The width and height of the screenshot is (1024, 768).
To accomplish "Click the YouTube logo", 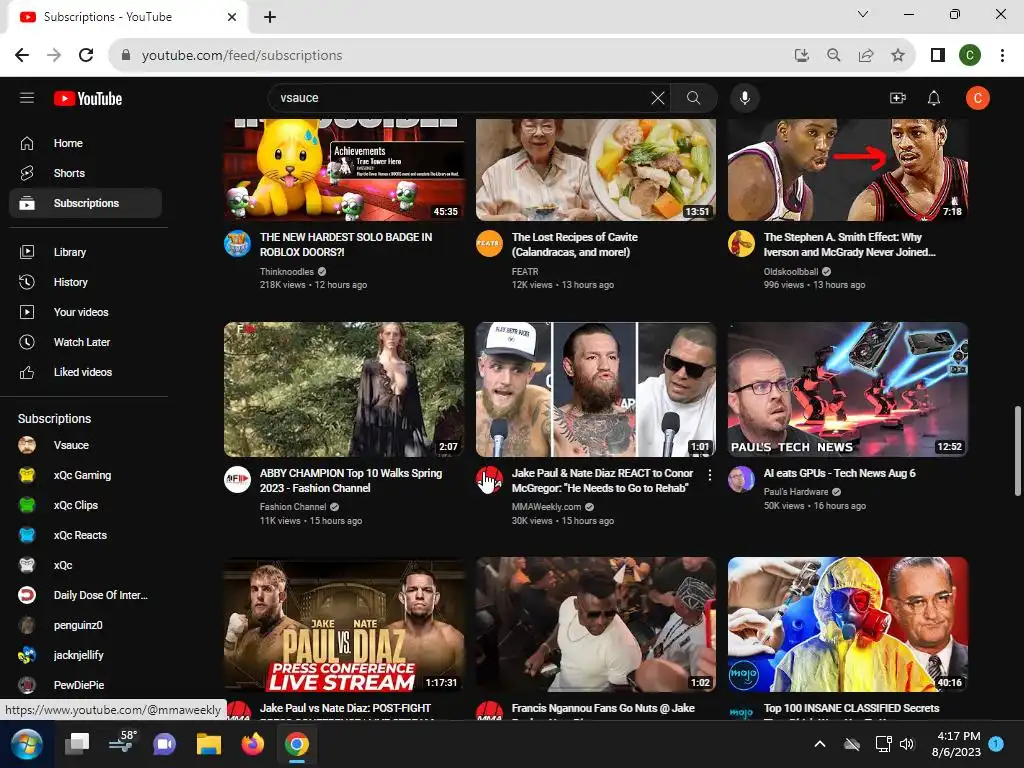I will point(88,99).
